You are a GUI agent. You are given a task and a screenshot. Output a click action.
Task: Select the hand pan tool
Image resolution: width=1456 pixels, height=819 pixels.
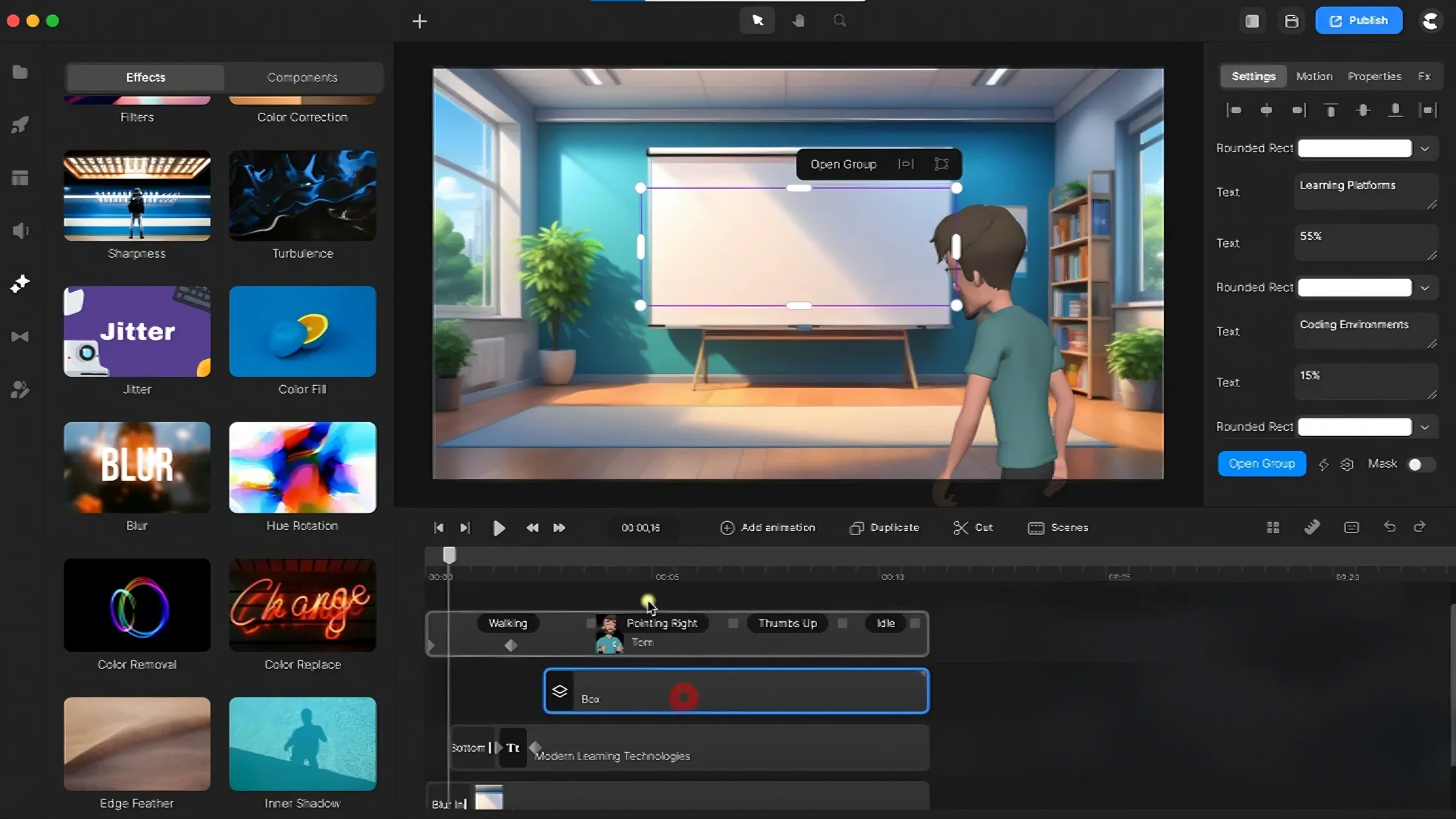click(x=798, y=21)
